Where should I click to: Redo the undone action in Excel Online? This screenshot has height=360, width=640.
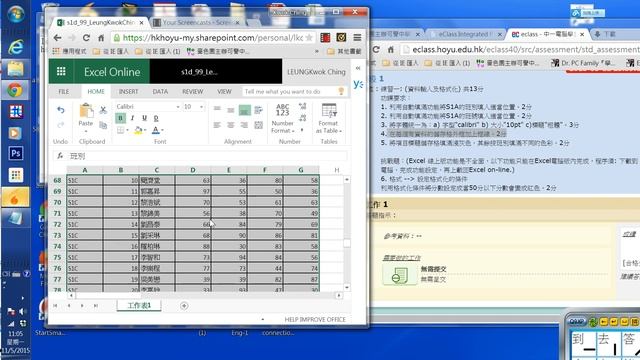pos(61,125)
